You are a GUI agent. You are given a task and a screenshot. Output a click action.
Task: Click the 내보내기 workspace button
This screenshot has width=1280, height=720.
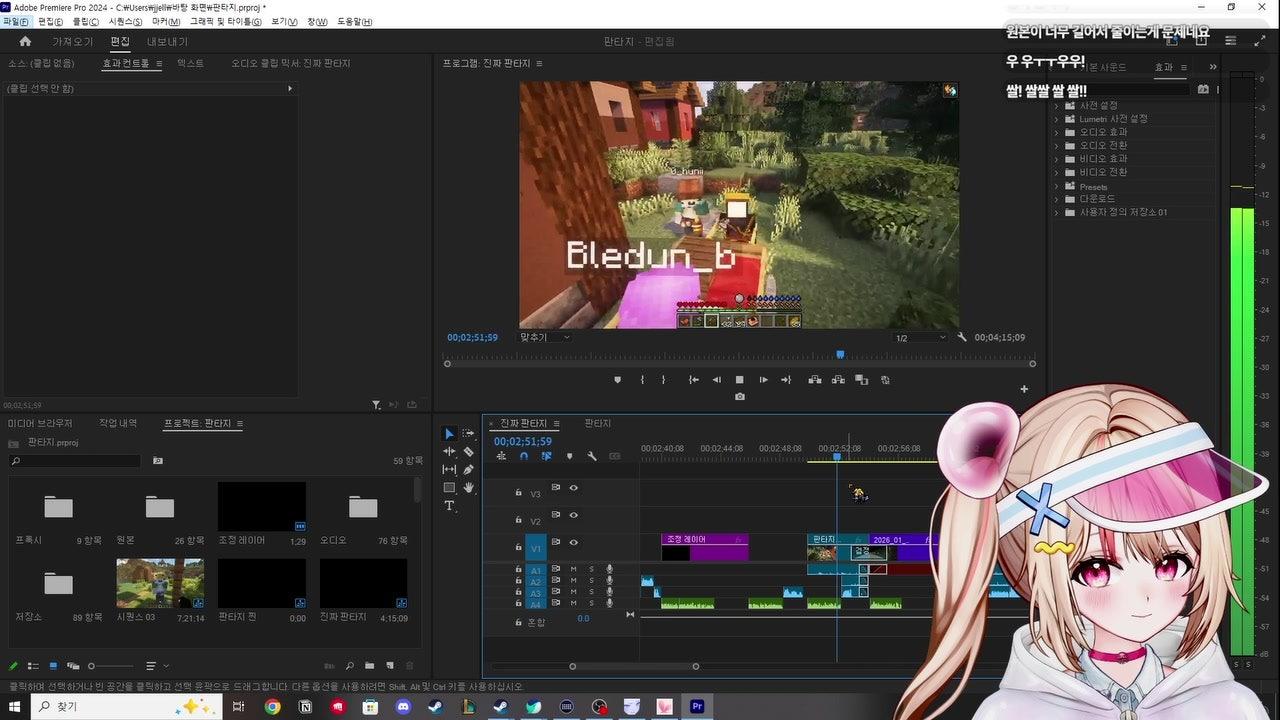click(167, 42)
